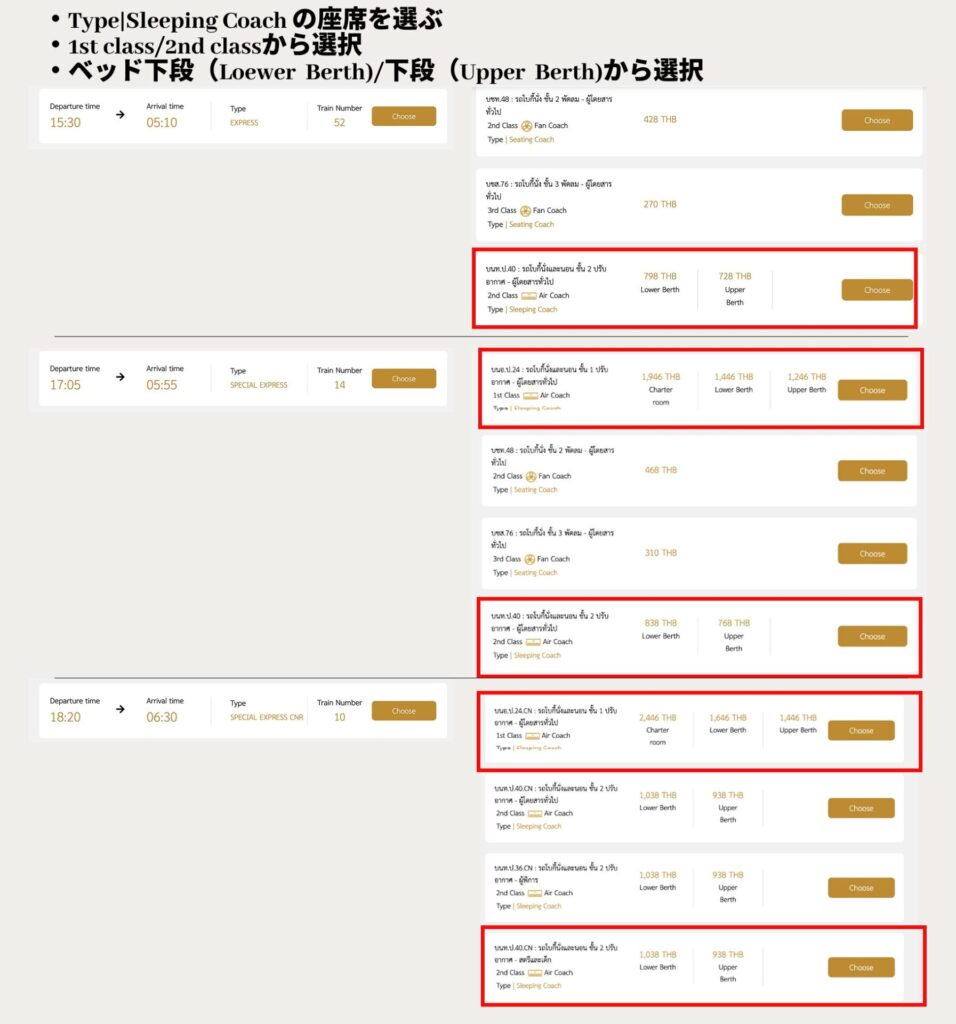Select the 1,646 THB Lower Berth price
956x1024 pixels.
click(x=727, y=724)
